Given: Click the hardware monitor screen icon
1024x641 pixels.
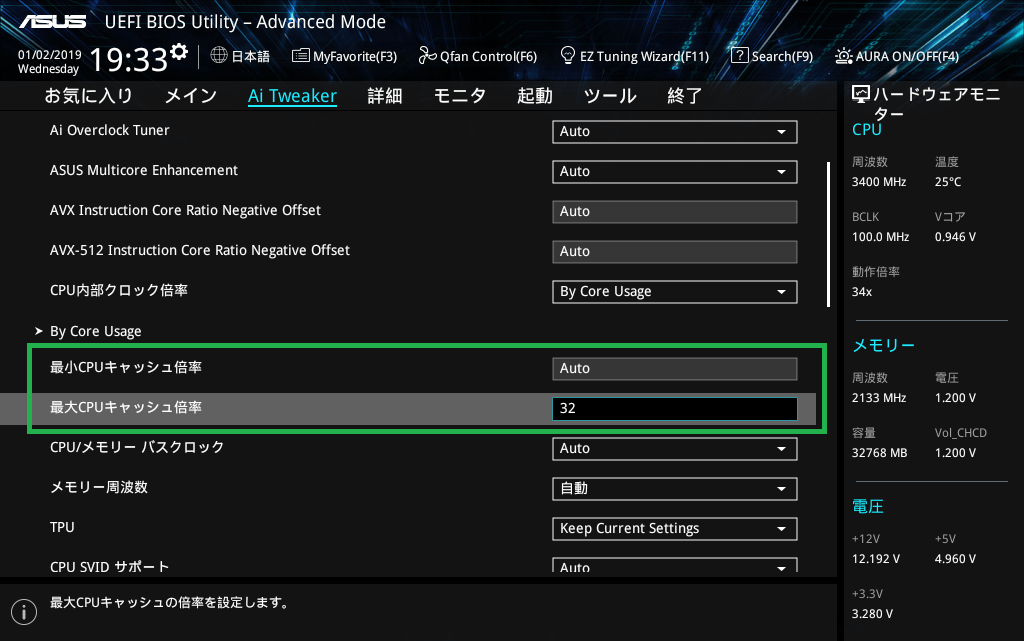Looking at the screenshot, I should point(861,95).
